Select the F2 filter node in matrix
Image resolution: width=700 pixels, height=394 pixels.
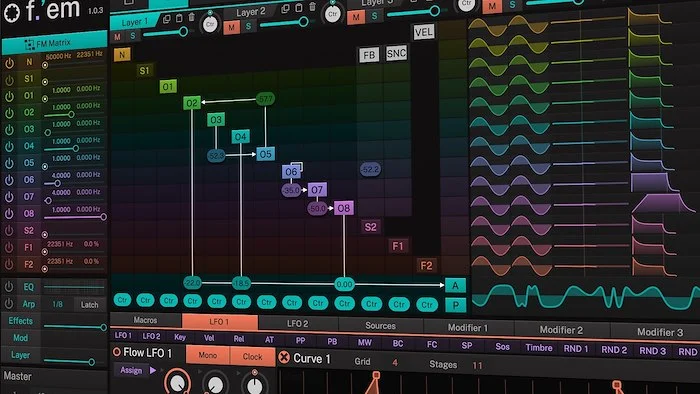click(426, 265)
